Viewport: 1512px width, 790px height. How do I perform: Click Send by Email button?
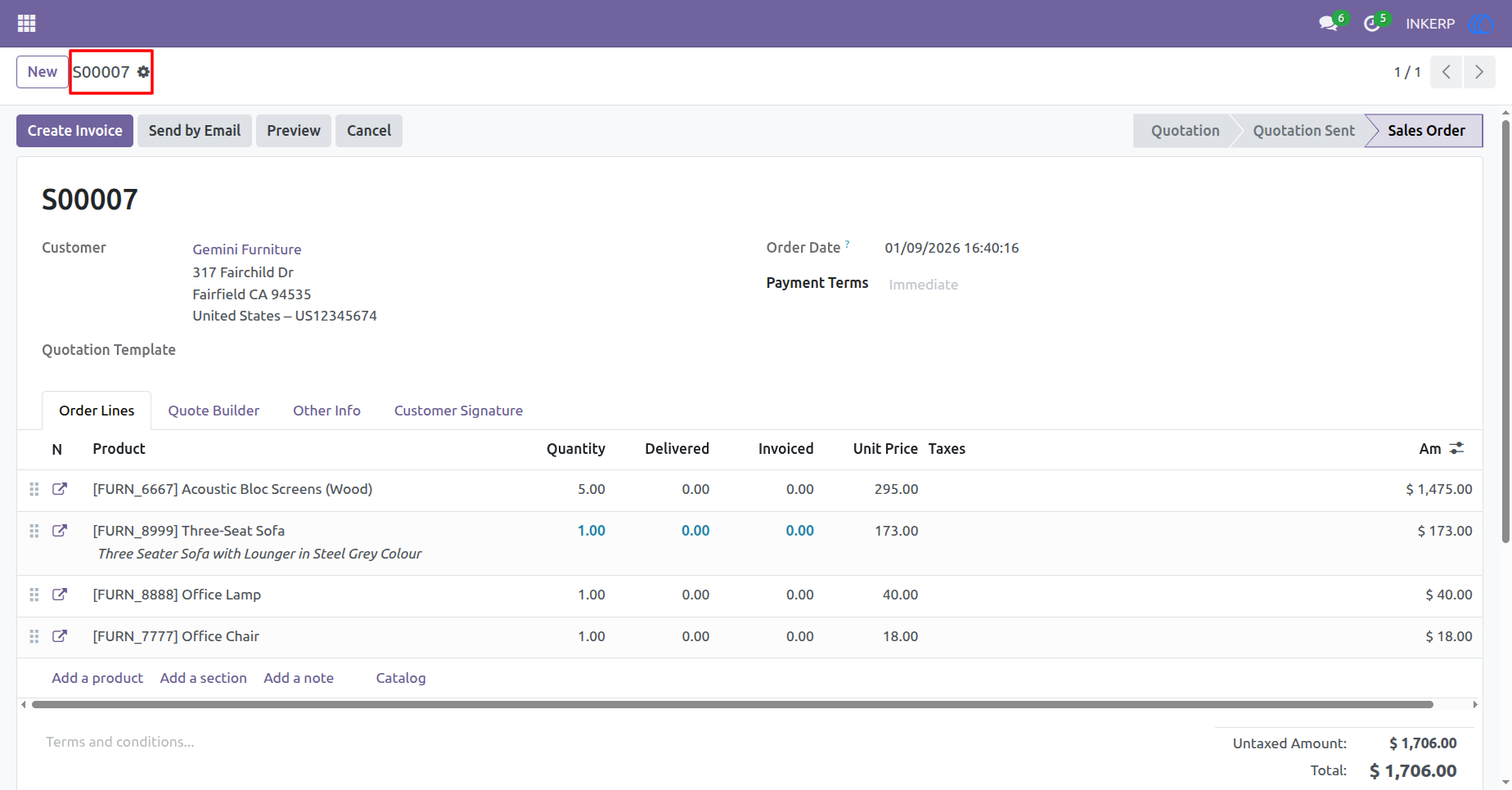click(195, 131)
